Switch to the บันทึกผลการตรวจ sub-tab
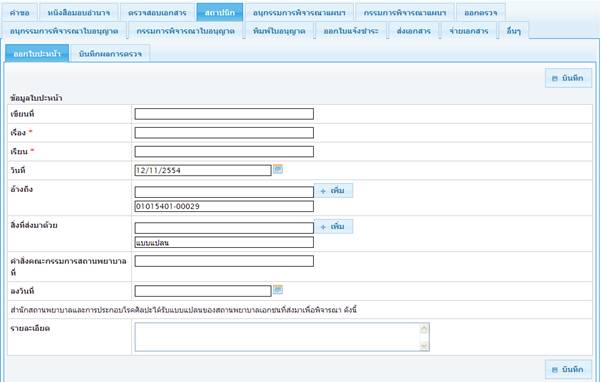Image resolution: width=601 pixels, height=382 pixels. coord(110,54)
